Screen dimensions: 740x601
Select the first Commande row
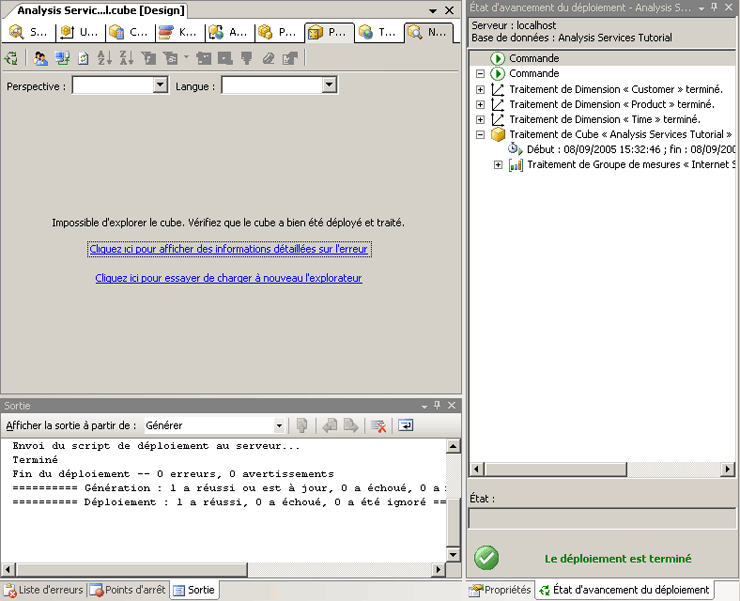[x=602, y=58]
